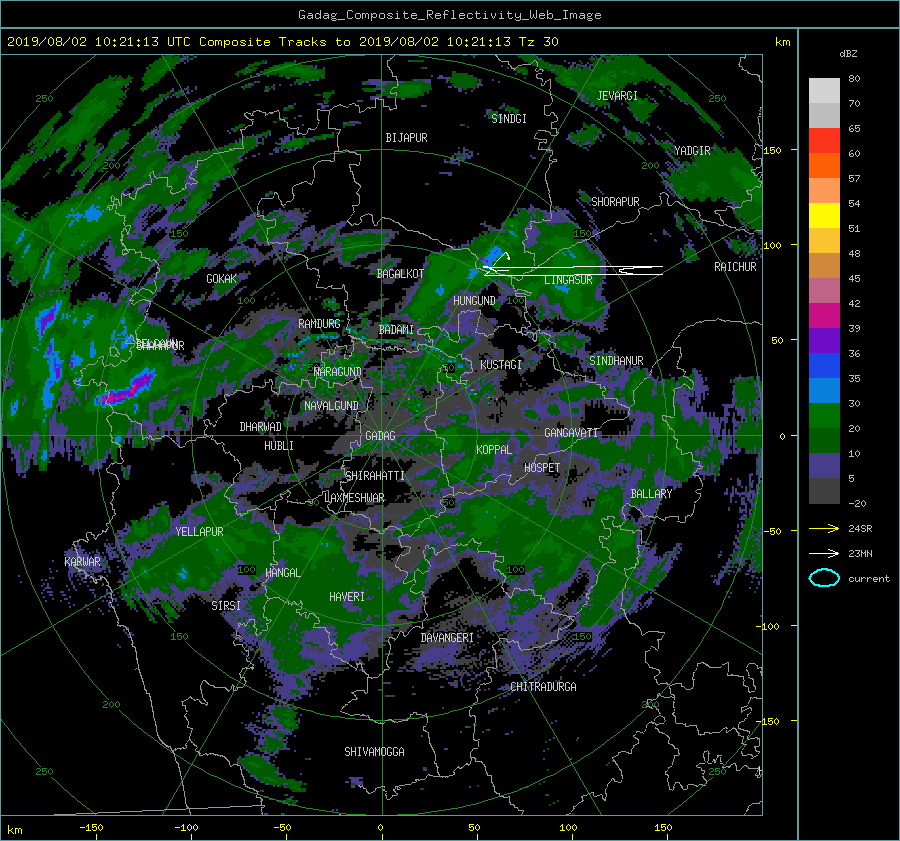The width and height of the screenshot is (900, 841).
Task: Click the SINDGI city label
Action: point(509,118)
